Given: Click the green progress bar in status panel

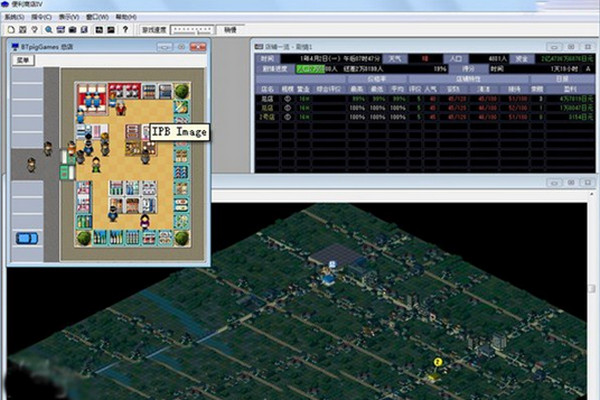Looking at the screenshot, I should 310,69.
